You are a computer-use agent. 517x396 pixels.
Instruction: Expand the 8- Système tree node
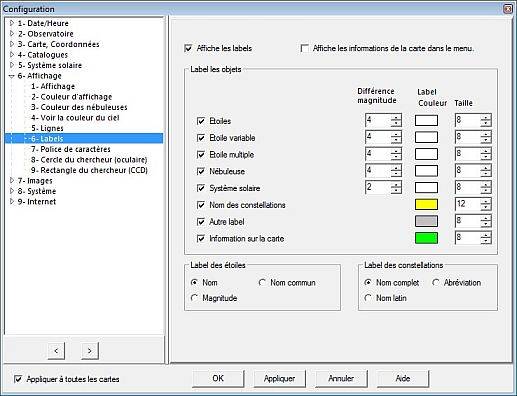point(12,191)
